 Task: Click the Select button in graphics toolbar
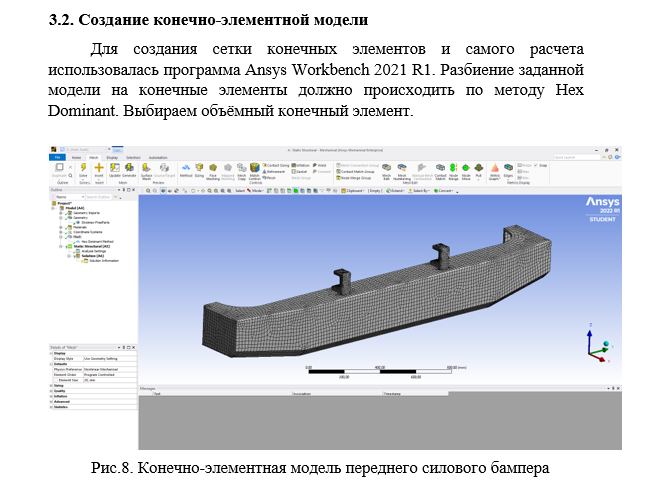(x=240, y=191)
